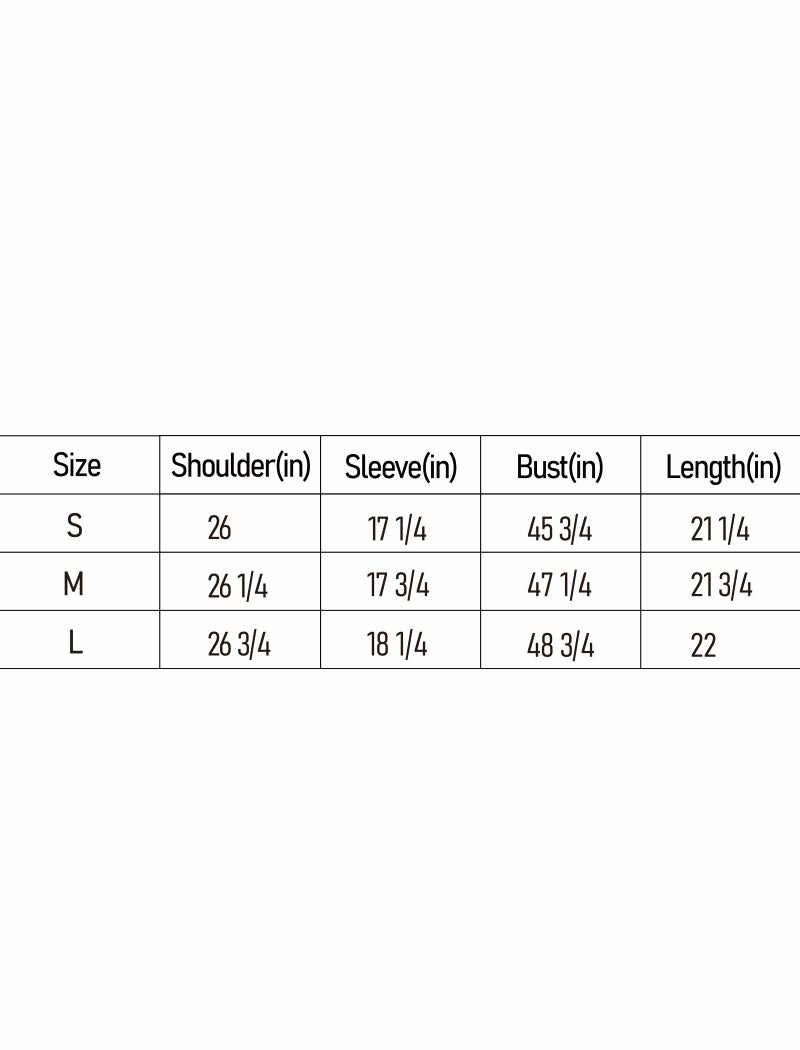Select the S size row label
Screen dimensions: 800x1050
pyautogui.click(x=75, y=526)
